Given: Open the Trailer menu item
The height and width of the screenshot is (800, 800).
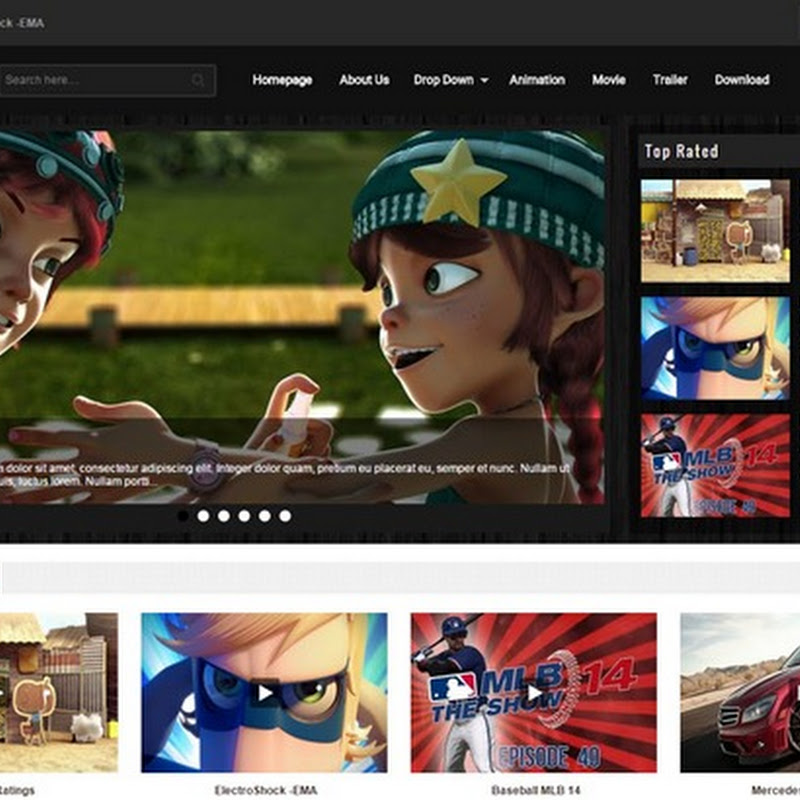Looking at the screenshot, I should click(x=670, y=80).
